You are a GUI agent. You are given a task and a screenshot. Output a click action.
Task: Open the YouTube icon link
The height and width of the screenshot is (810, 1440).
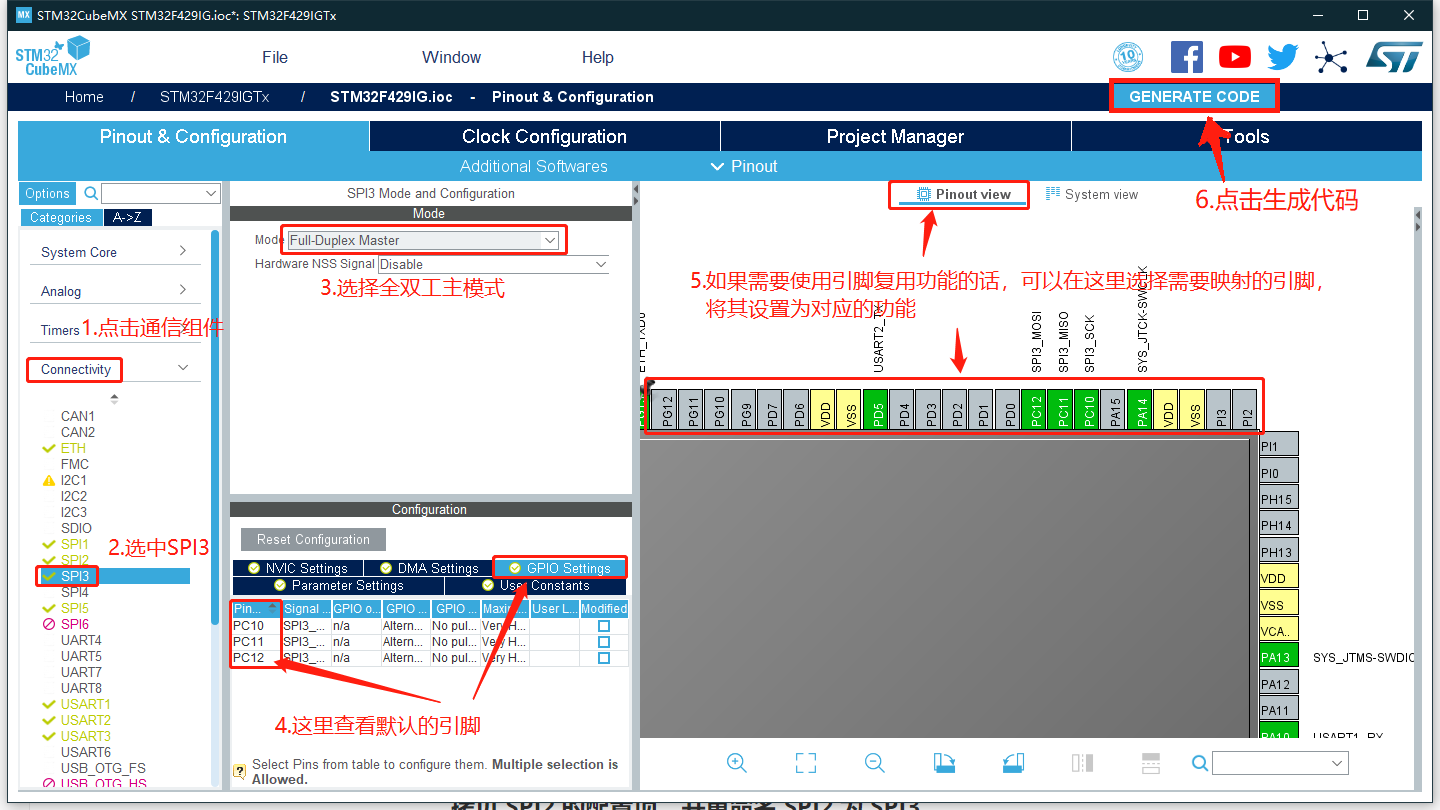click(x=1235, y=57)
